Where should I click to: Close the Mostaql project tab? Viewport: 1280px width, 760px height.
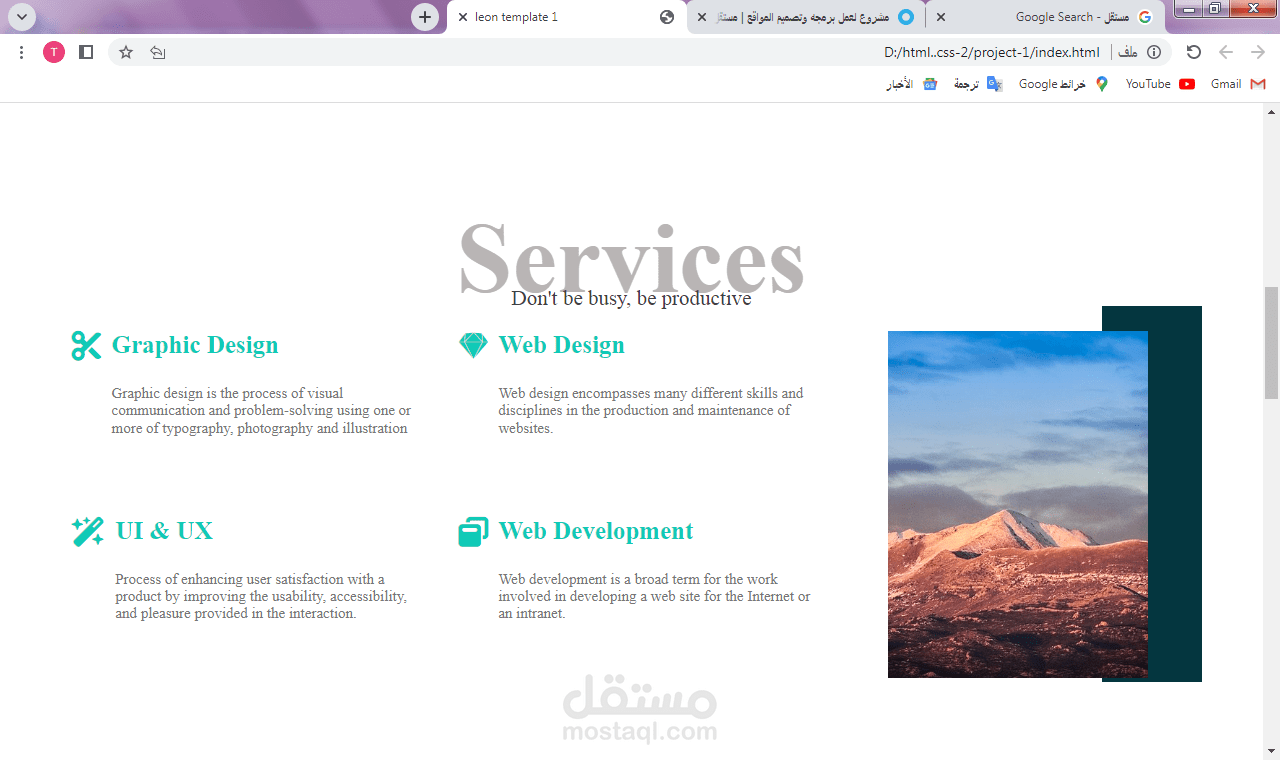pos(701,17)
